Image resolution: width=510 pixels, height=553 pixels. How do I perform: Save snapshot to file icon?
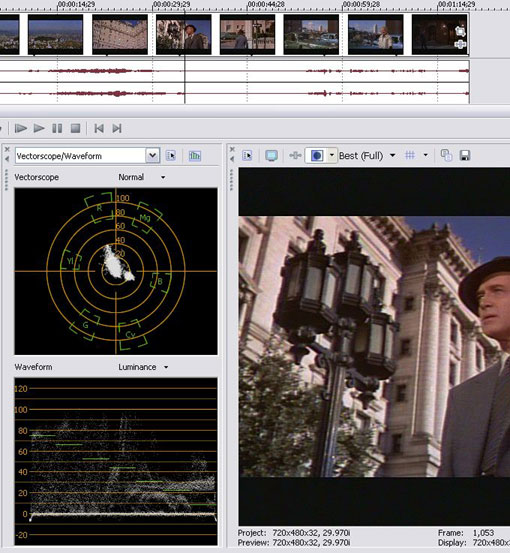point(465,156)
